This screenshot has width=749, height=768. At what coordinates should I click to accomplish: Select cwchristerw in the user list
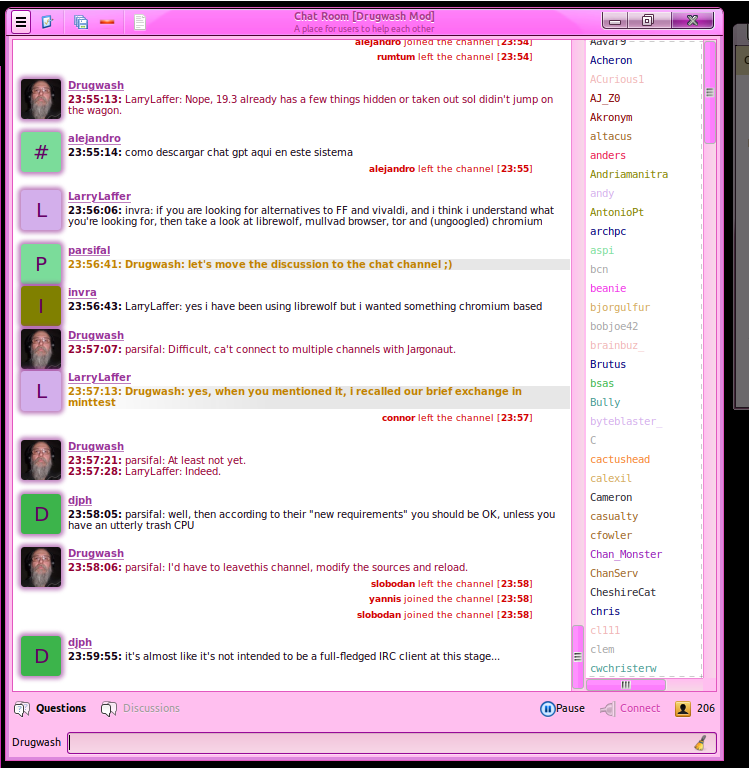(623, 669)
